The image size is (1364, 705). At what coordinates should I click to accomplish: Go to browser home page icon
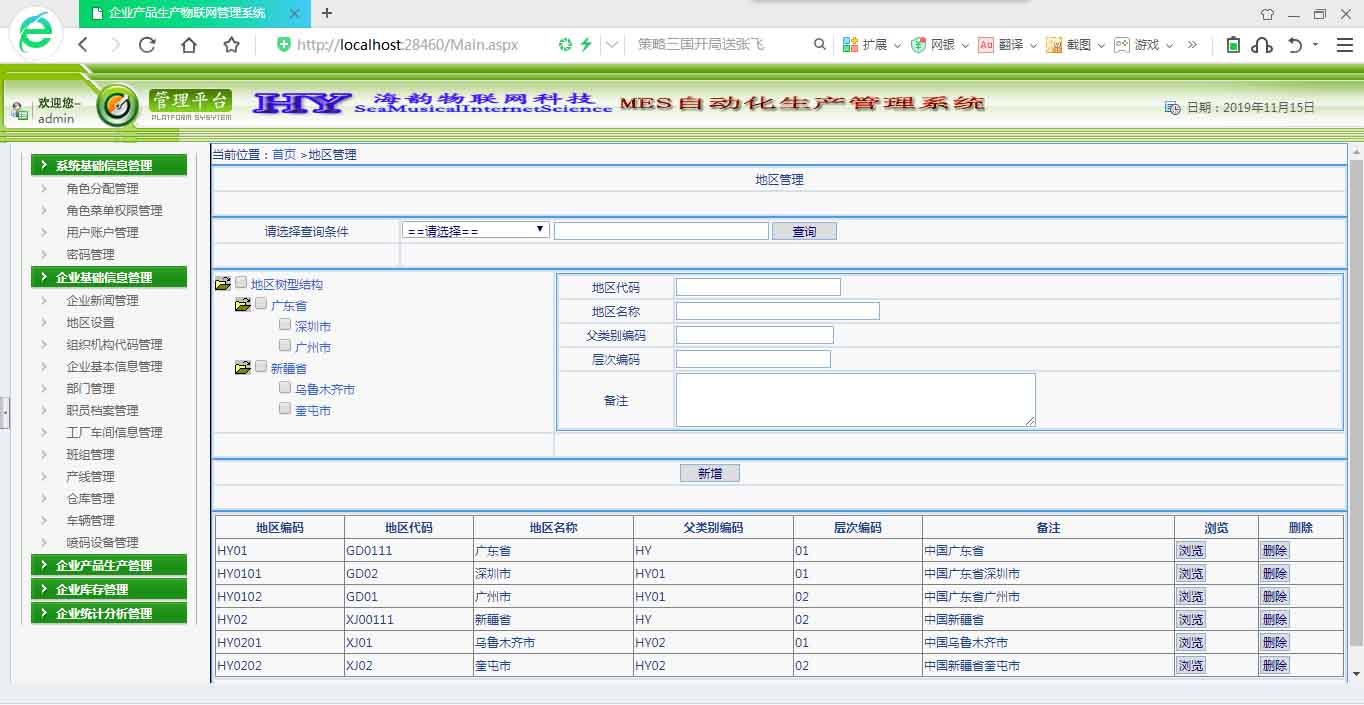click(x=189, y=45)
